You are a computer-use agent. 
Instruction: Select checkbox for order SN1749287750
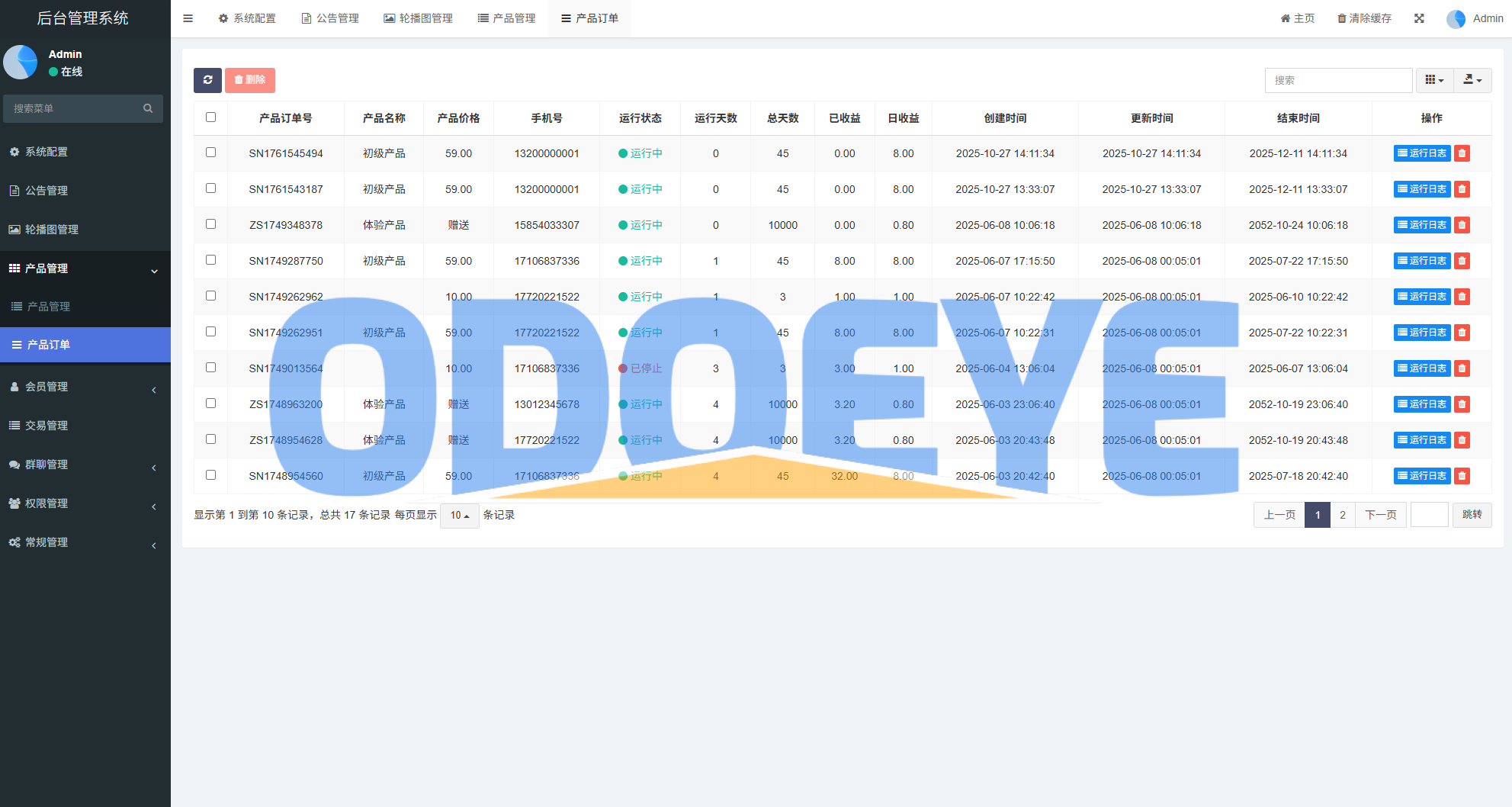pyautogui.click(x=211, y=260)
